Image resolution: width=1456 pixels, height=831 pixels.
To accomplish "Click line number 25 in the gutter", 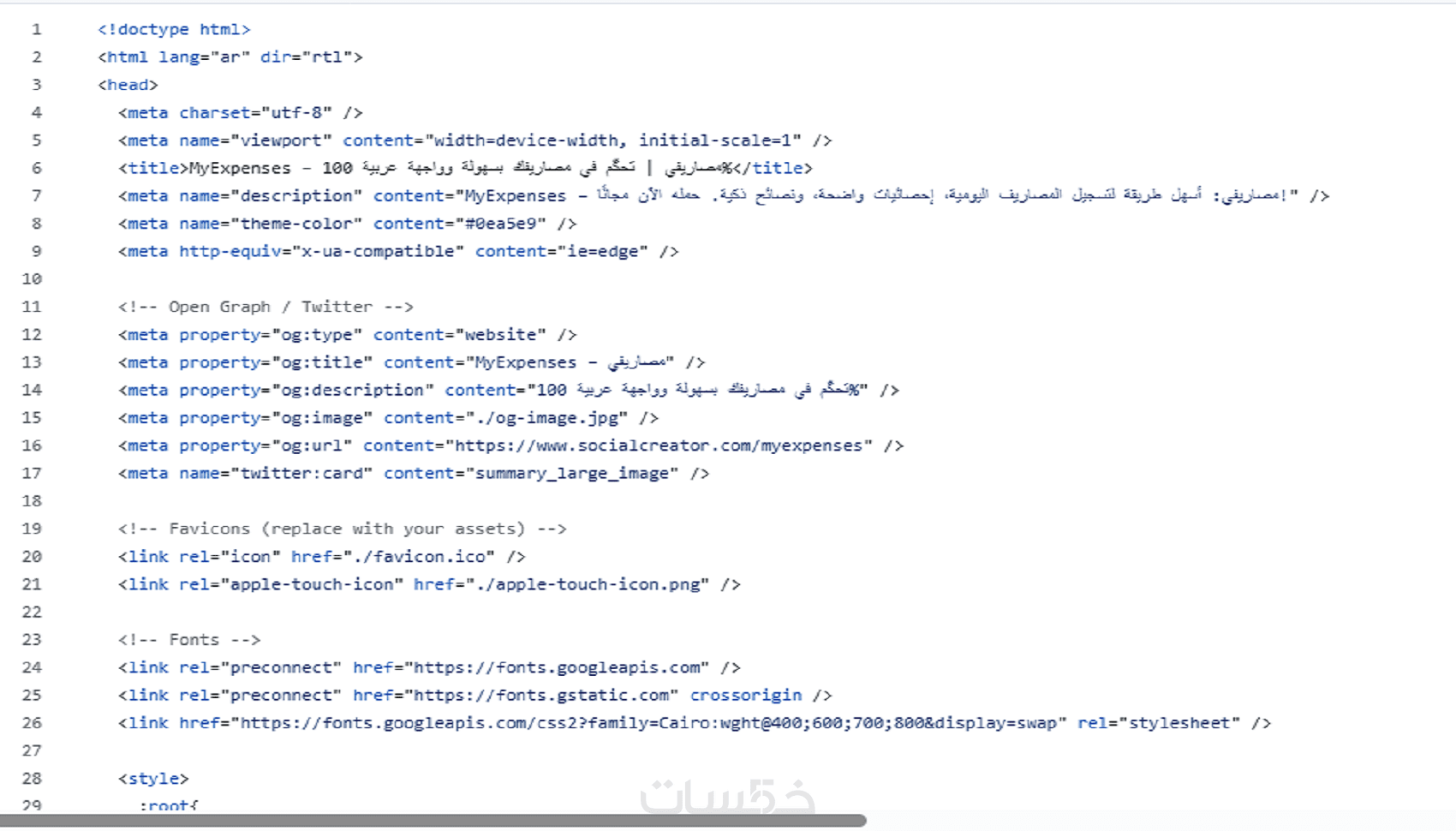I will pos(32,695).
